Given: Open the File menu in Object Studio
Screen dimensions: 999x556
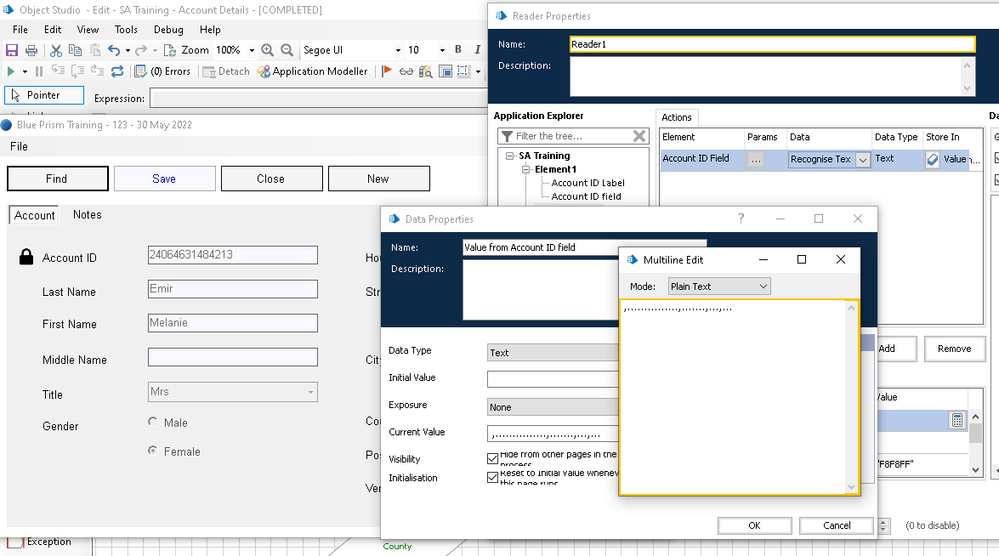Looking at the screenshot, I should 20,29.
